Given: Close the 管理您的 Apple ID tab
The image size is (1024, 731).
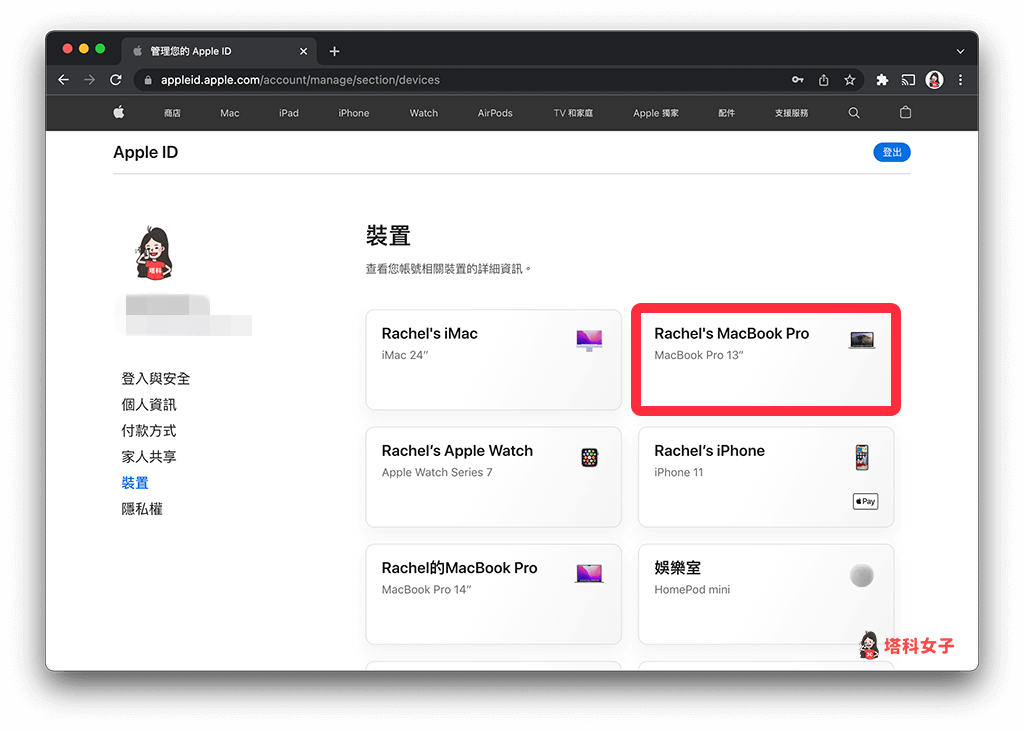Looking at the screenshot, I should (303, 51).
